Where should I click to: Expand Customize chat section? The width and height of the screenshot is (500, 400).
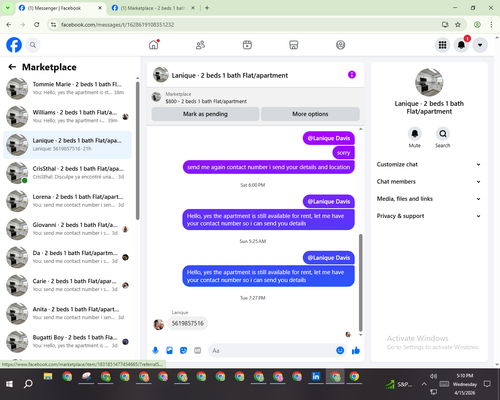[x=429, y=164]
